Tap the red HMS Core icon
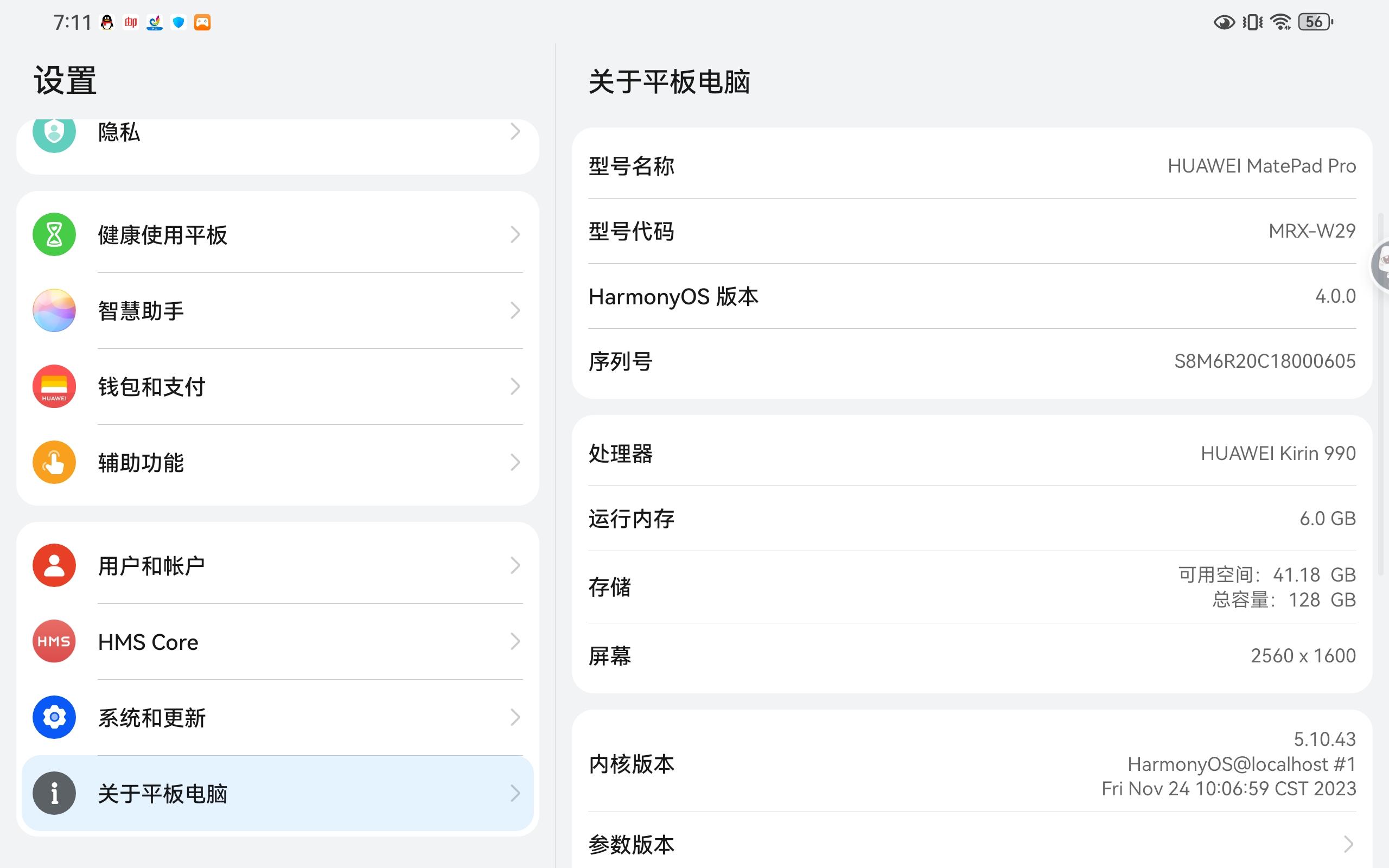1389x868 pixels. [x=54, y=641]
